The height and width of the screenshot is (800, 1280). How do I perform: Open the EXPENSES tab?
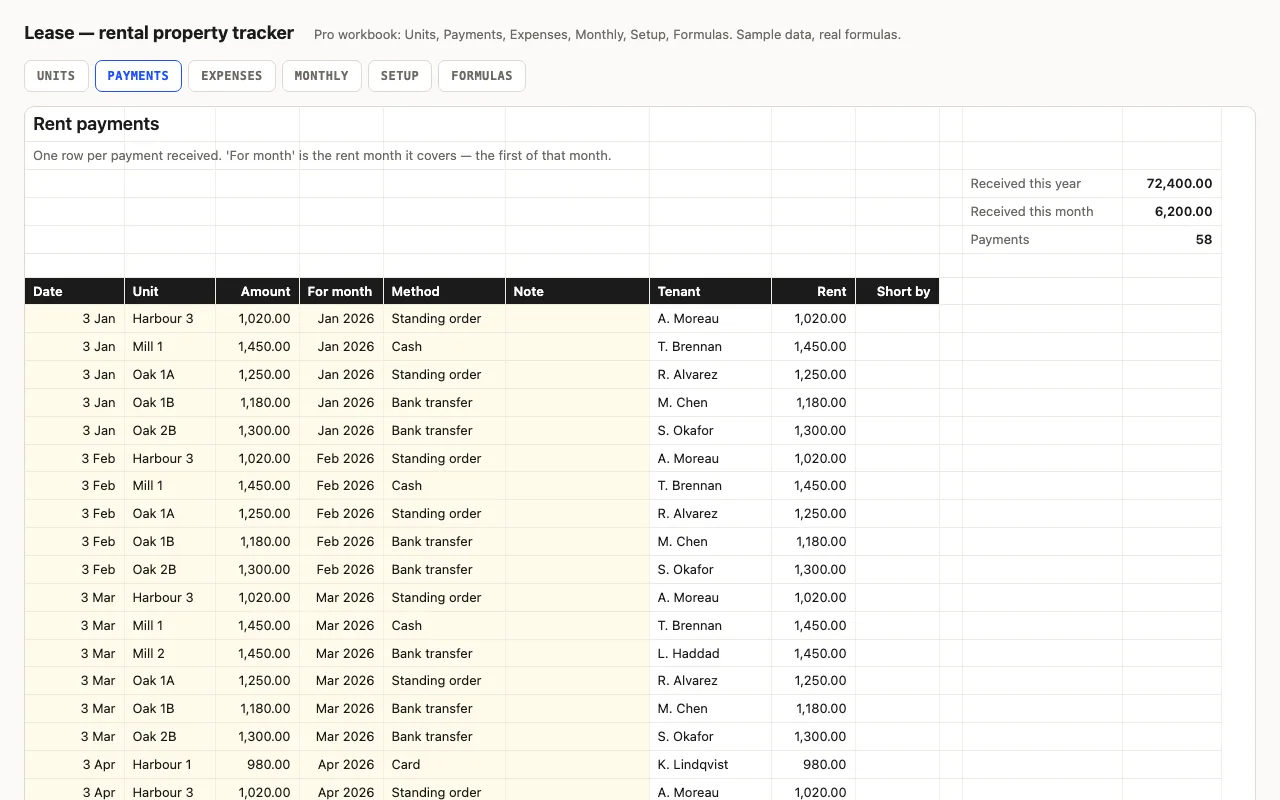tap(232, 76)
